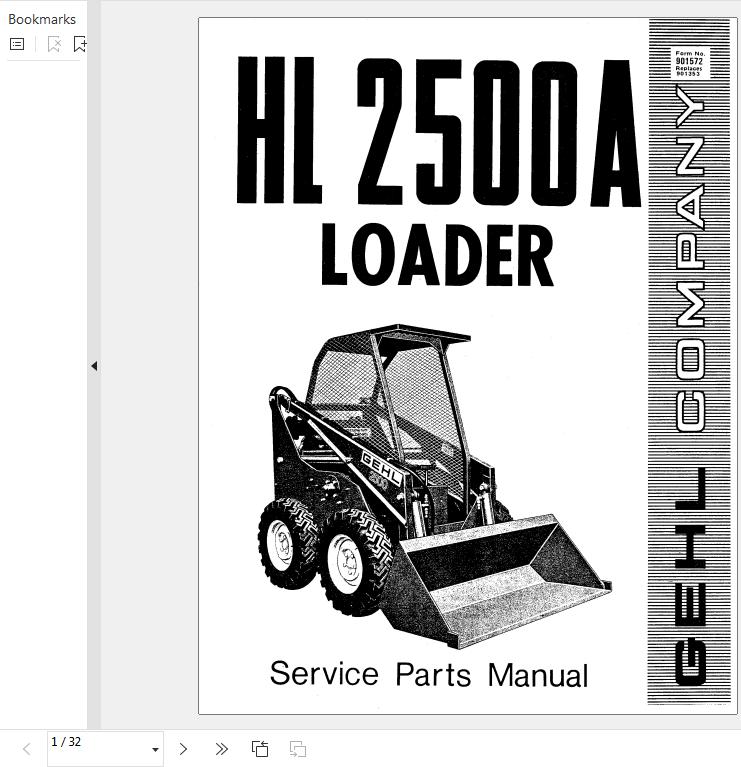
Task: Click the Service Parts Manual text
Action: [429, 674]
